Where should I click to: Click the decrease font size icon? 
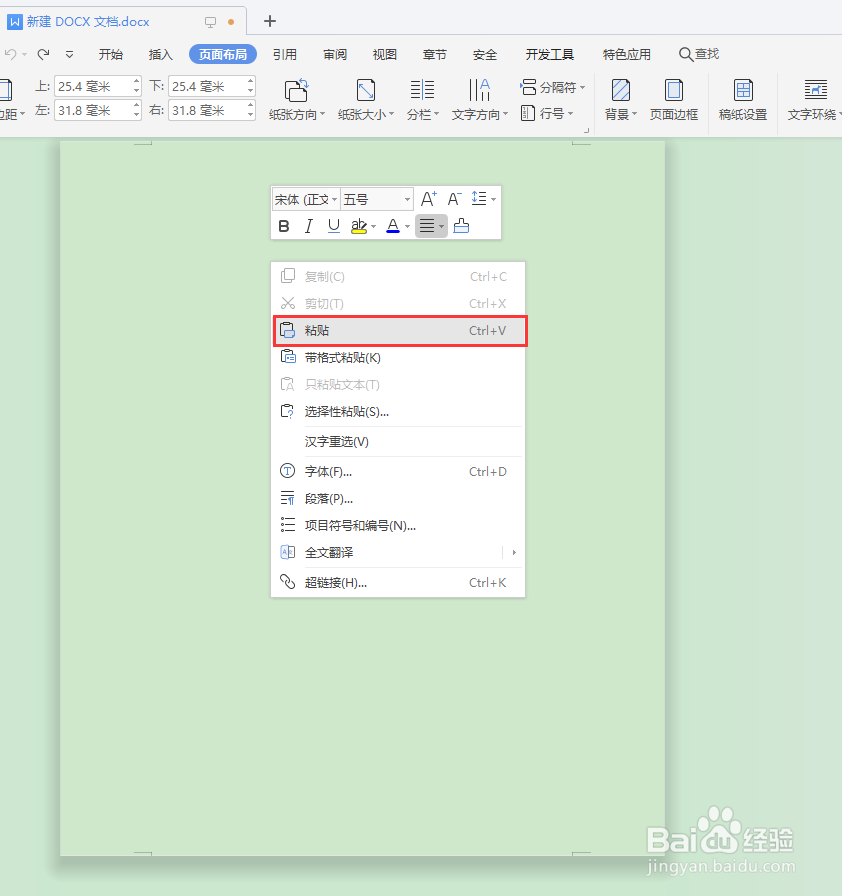click(x=454, y=199)
